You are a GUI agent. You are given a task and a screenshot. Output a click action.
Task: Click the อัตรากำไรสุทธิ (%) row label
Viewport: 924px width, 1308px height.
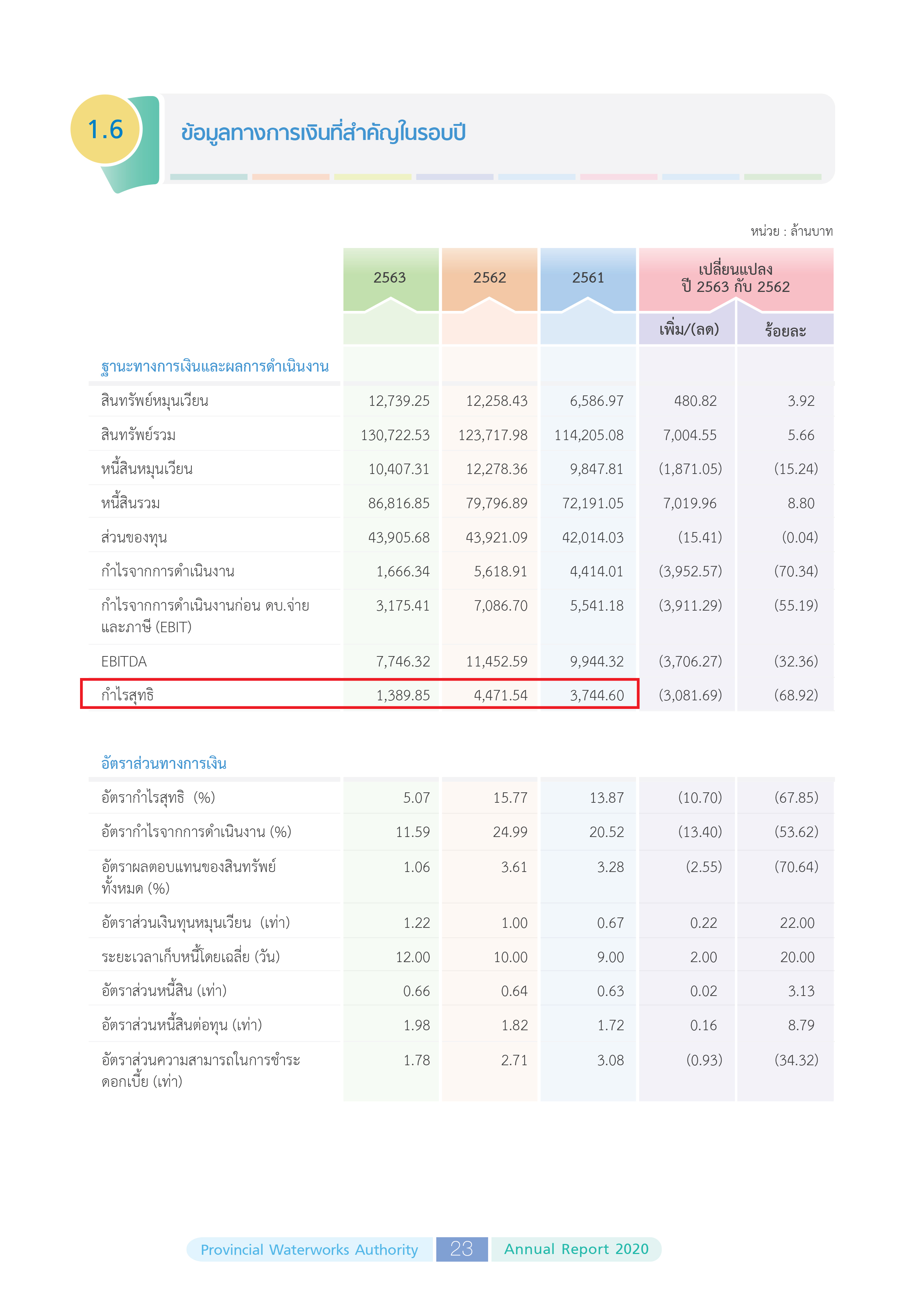(x=158, y=798)
